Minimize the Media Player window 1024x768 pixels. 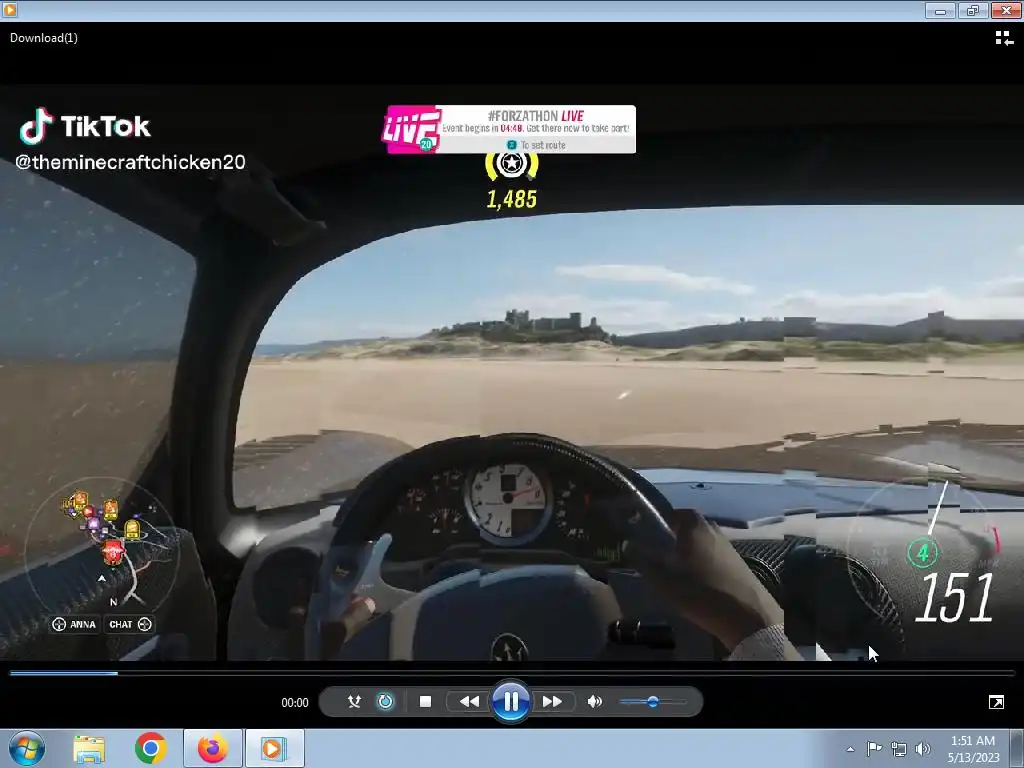[x=940, y=10]
